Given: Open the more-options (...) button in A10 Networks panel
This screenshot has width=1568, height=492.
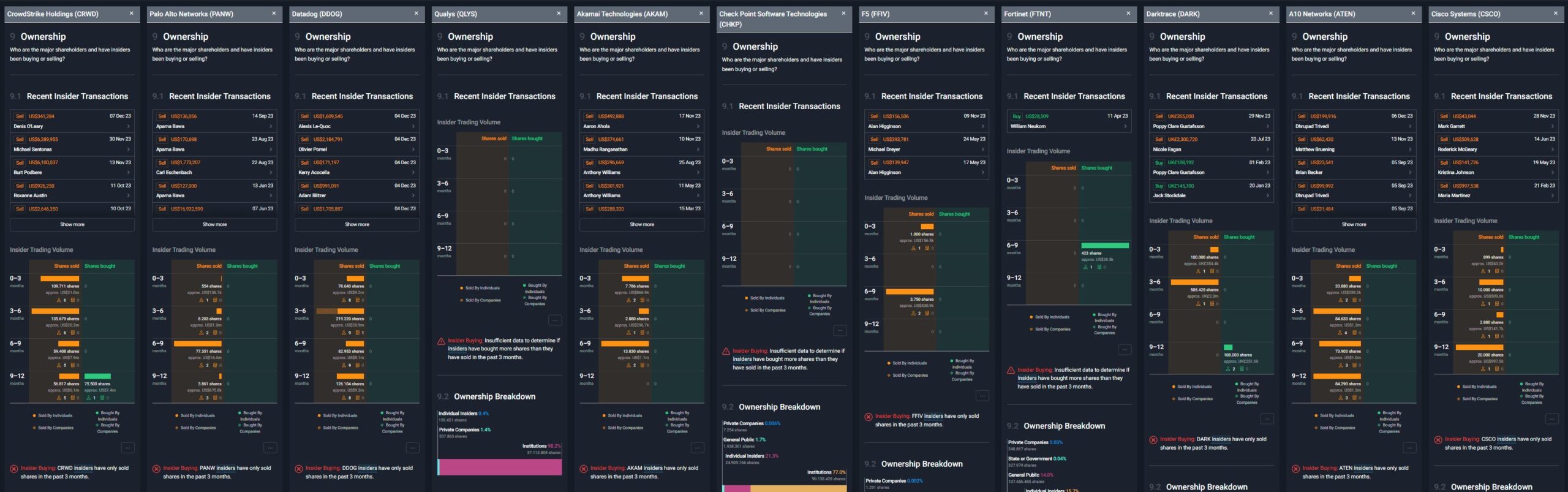Looking at the screenshot, I should (1409, 448).
